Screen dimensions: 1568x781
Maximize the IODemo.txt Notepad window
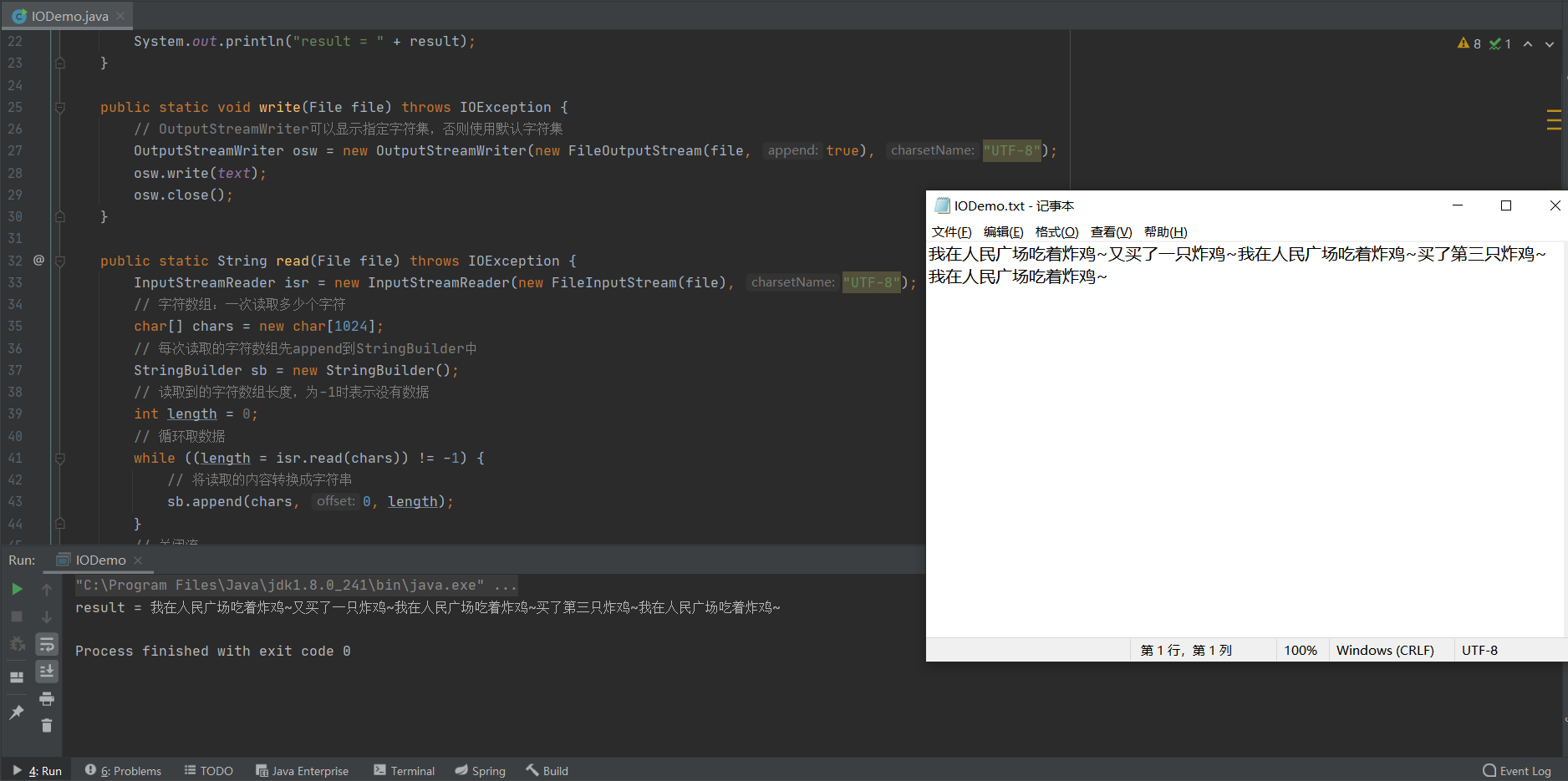point(1506,205)
